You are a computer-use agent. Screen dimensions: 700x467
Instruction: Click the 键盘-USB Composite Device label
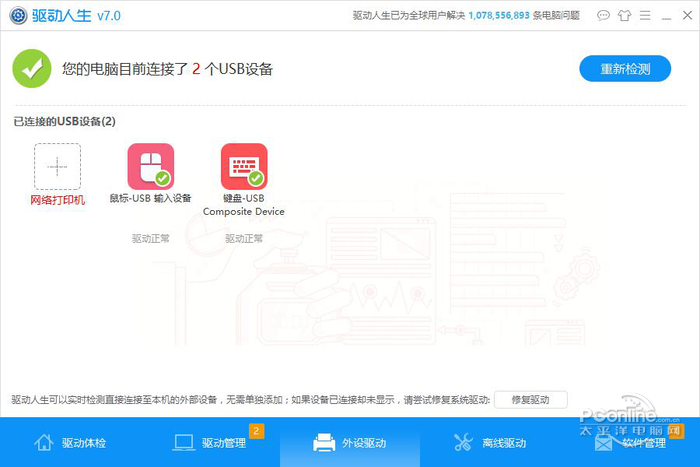click(244, 205)
